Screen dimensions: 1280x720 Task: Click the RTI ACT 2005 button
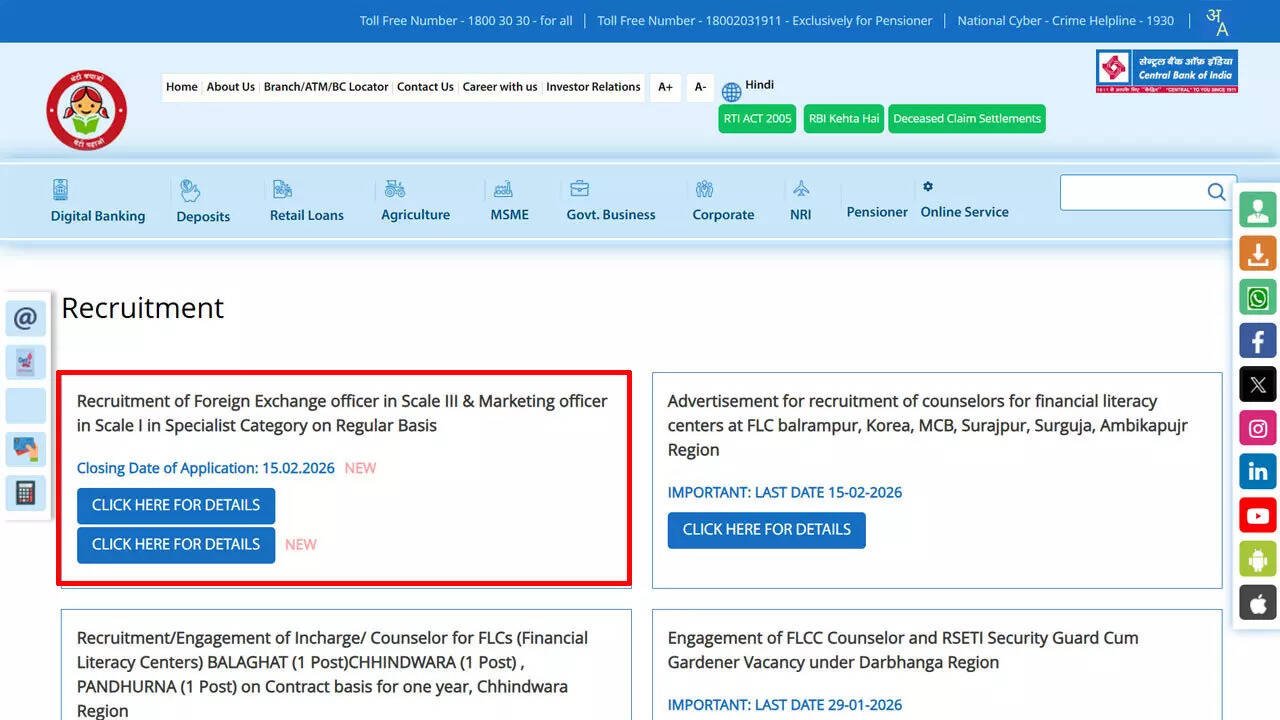[757, 118]
